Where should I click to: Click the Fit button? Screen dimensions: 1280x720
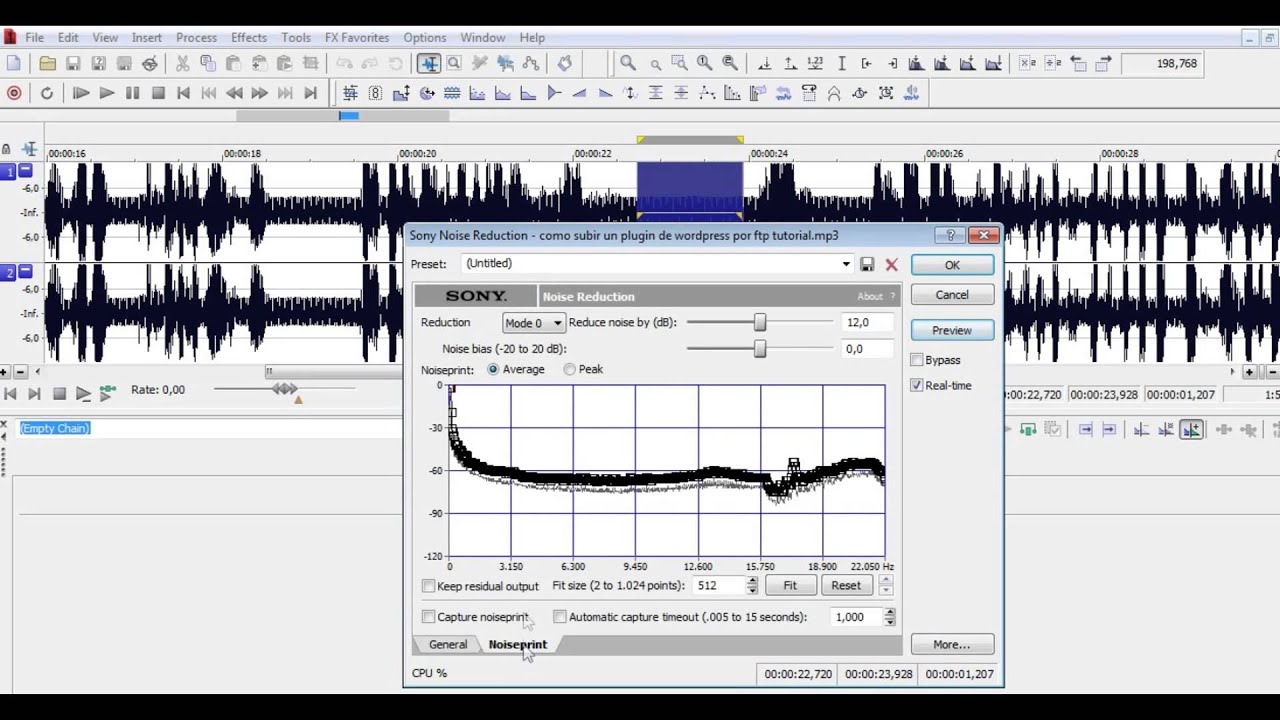tap(790, 586)
